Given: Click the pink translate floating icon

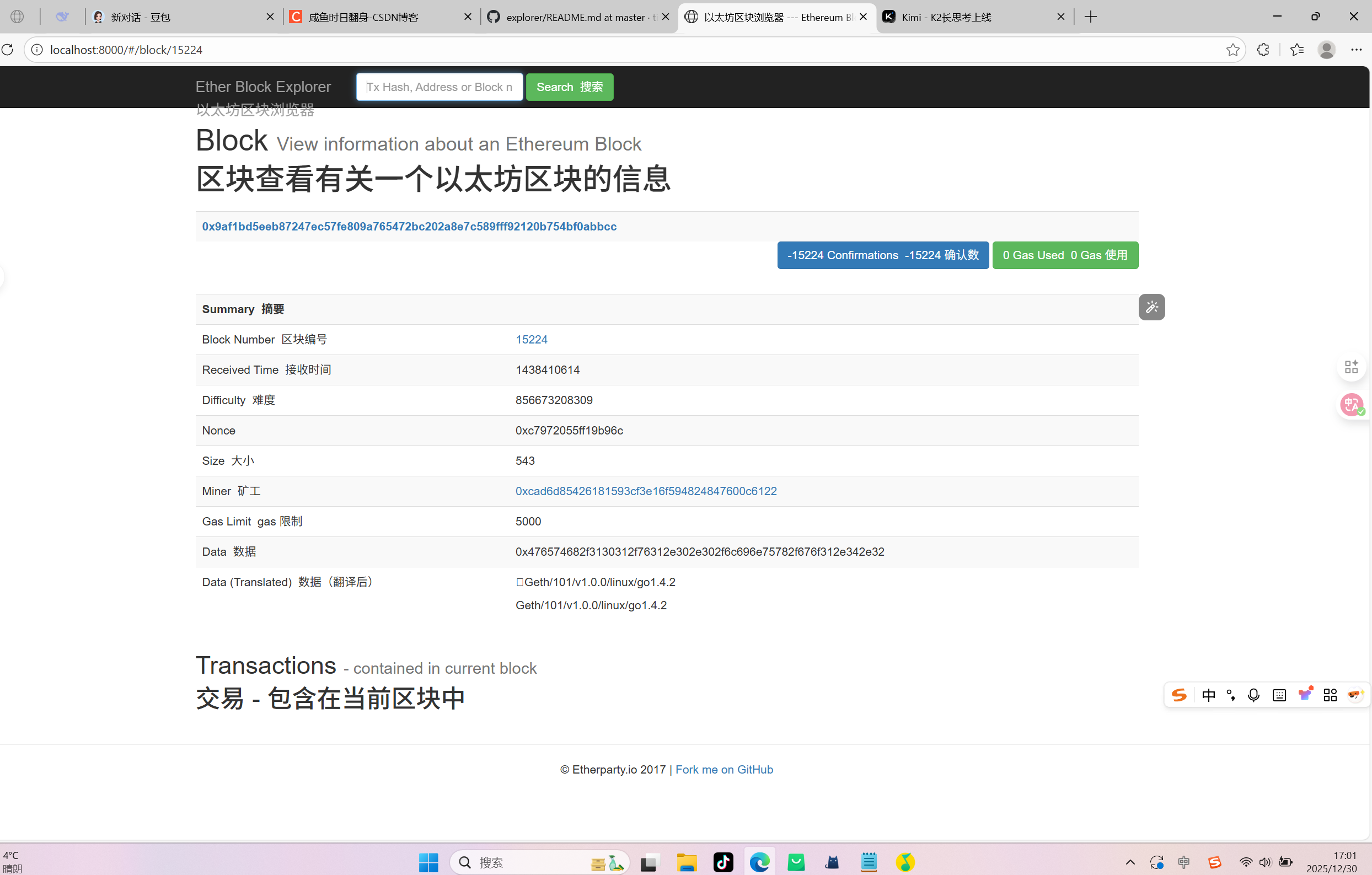Looking at the screenshot, I should coord(1352,405).
